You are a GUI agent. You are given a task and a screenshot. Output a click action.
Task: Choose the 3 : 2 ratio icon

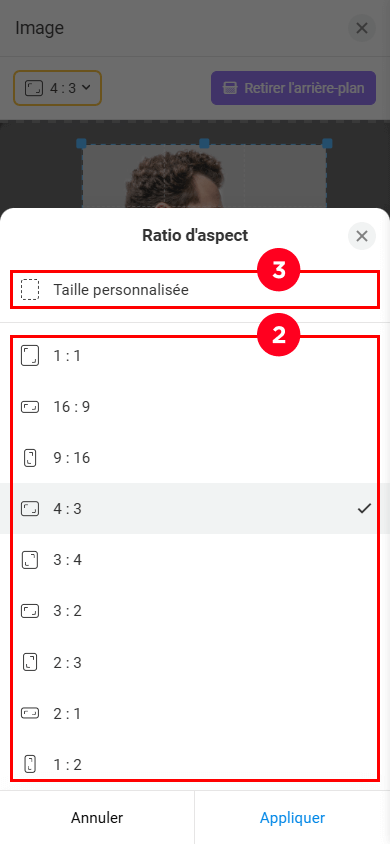30,611
